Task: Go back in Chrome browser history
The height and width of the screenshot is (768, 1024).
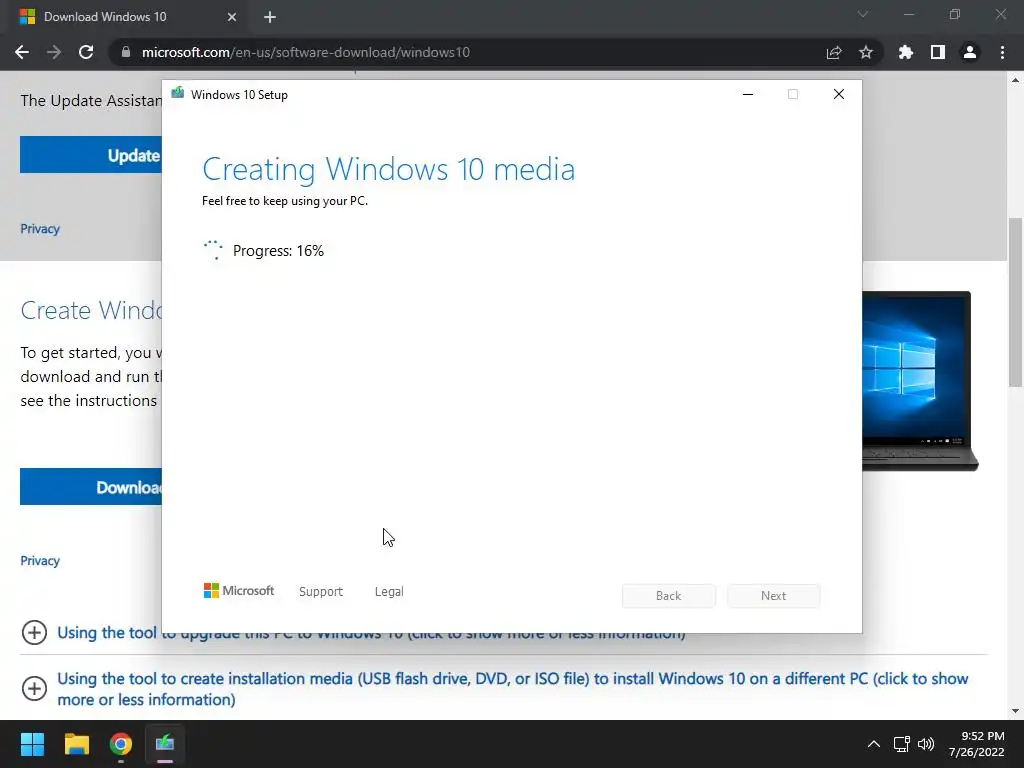Action: pos(22,52)
